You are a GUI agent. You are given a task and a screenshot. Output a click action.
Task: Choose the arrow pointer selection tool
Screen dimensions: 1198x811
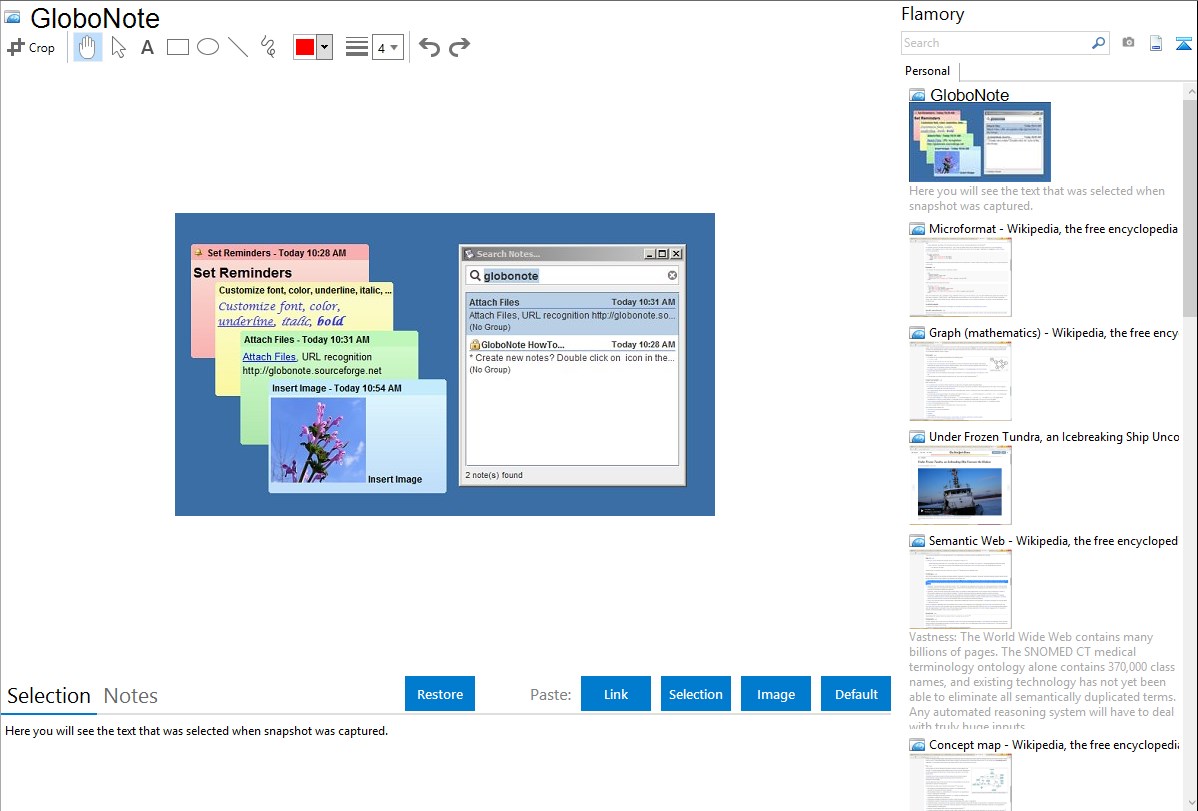(118, 47)
